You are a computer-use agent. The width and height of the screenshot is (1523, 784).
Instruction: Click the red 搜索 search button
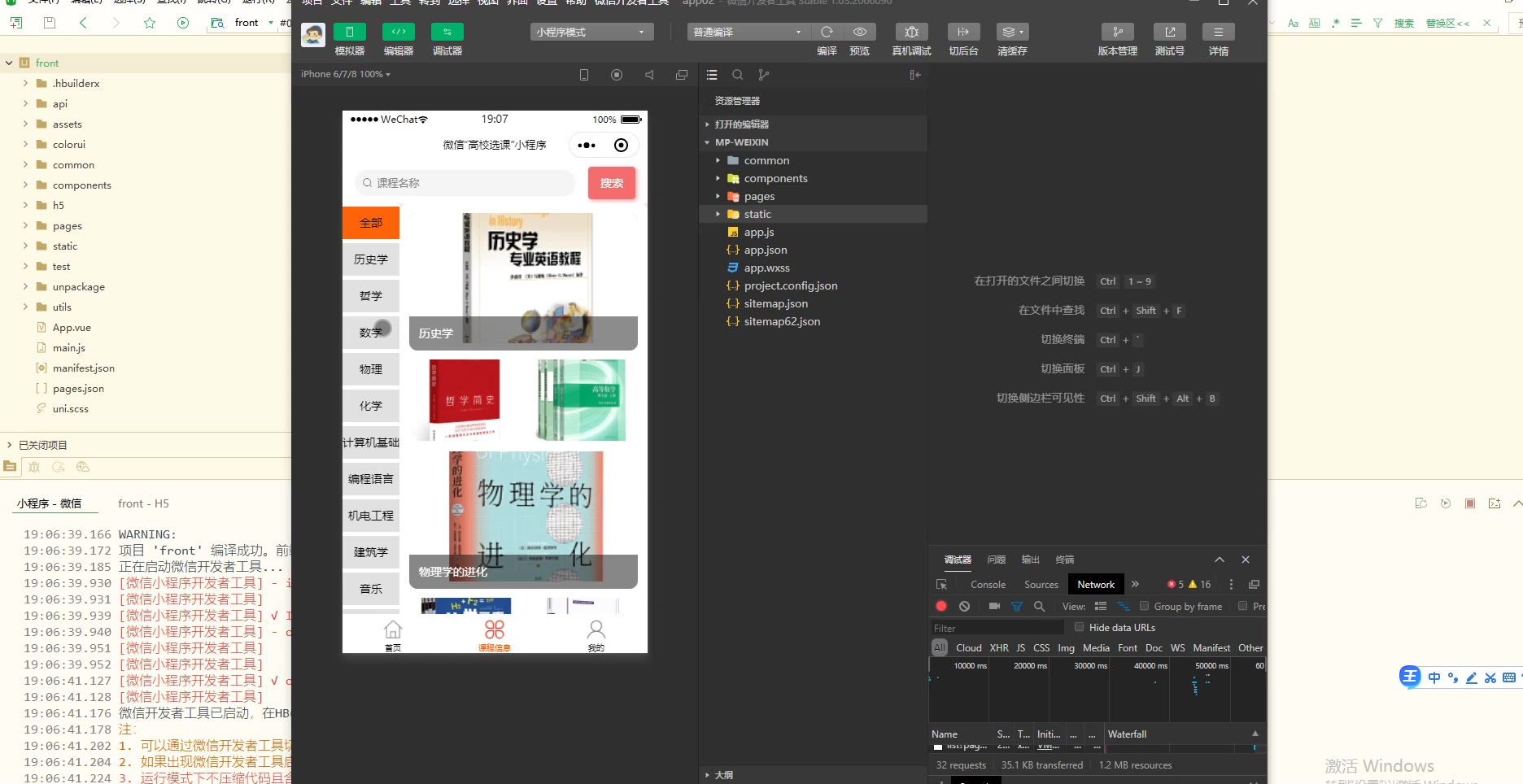611,183
